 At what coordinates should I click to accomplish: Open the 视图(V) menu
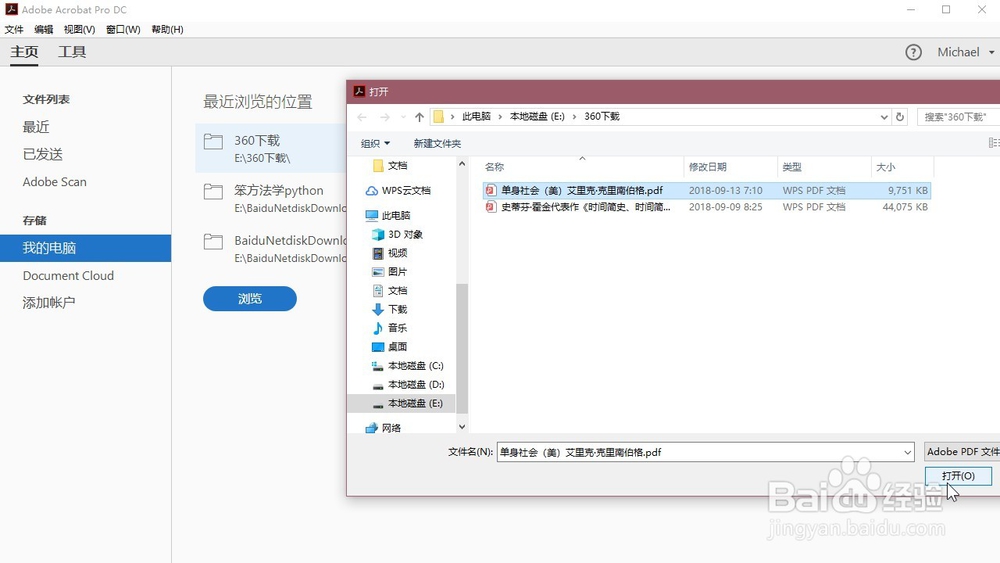[79, 29]
